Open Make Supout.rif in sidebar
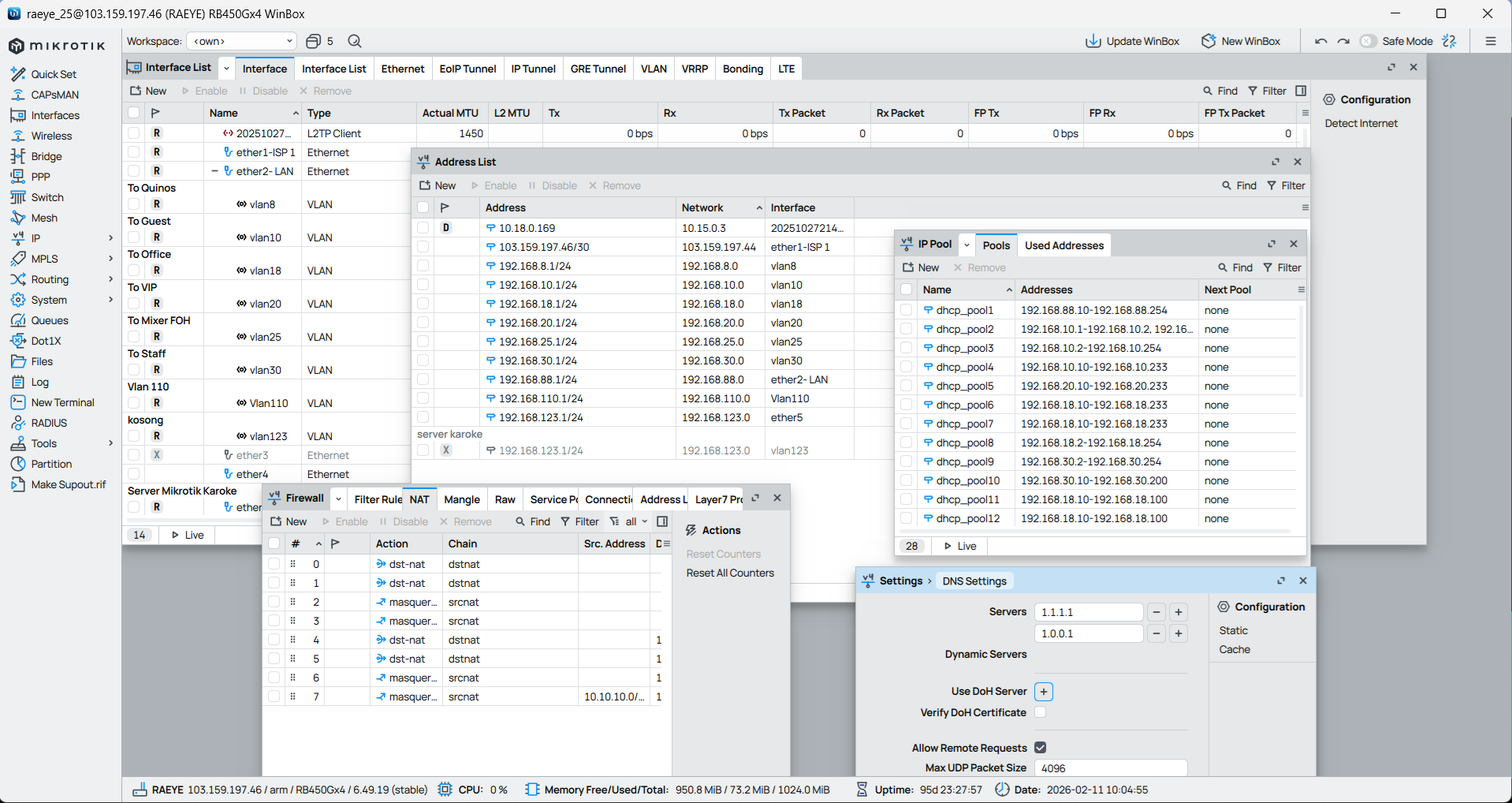1512x803 pixels. pyautogui.click(x=68, y=484)
